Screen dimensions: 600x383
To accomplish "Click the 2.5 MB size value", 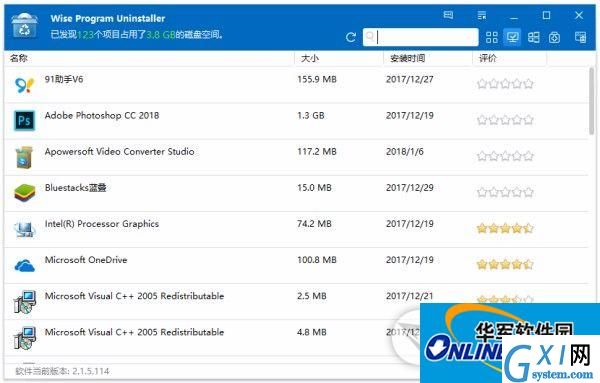I will coord(312,296).
